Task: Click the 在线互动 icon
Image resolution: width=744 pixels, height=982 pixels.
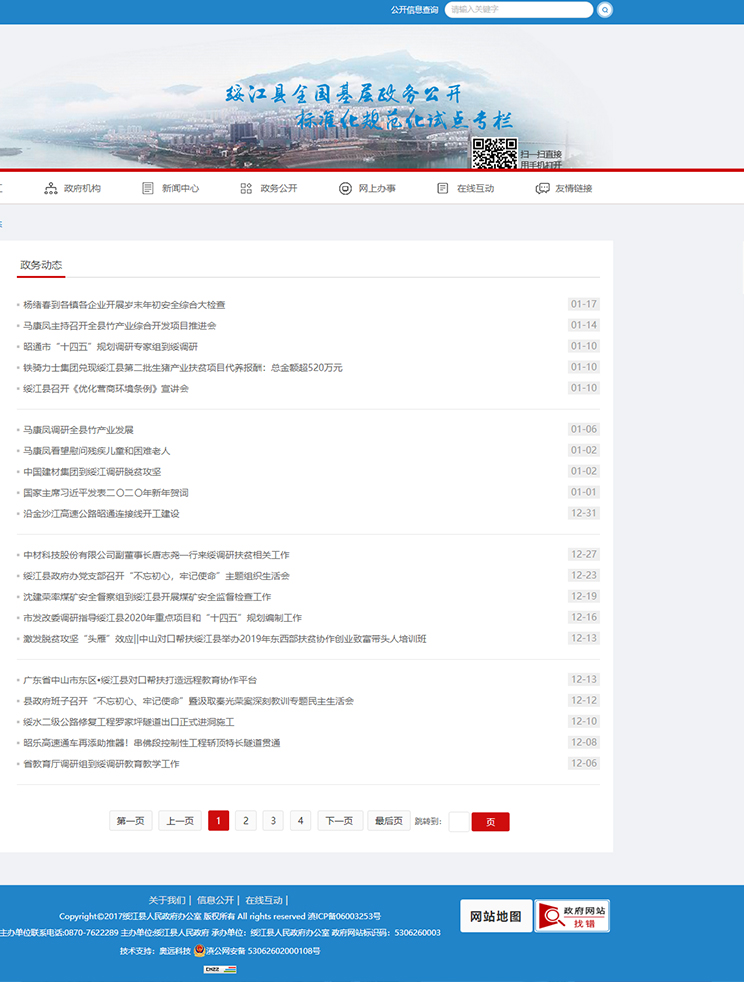Action: (442, 188)
